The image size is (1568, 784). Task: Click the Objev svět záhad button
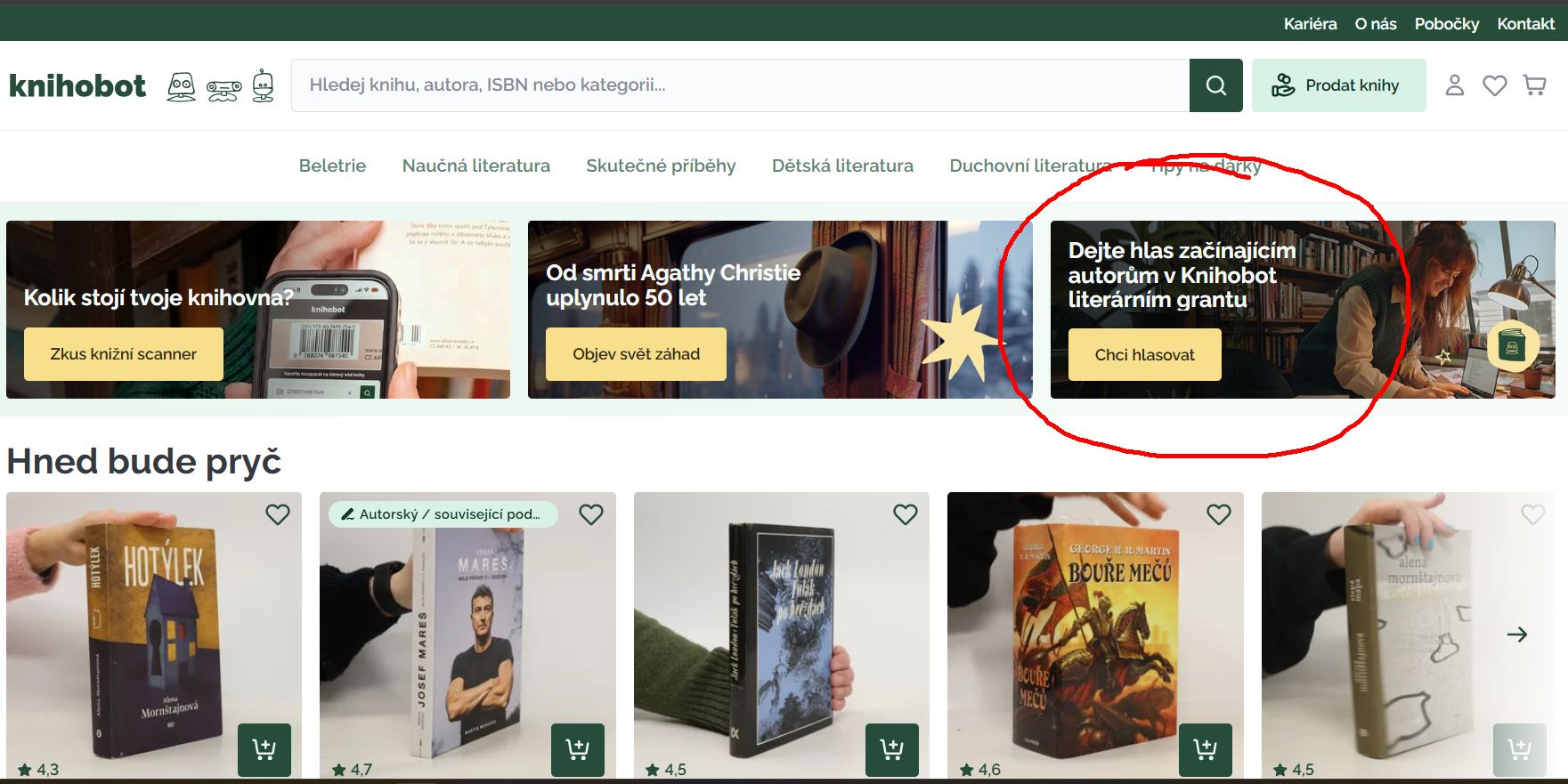pos(636,354)
